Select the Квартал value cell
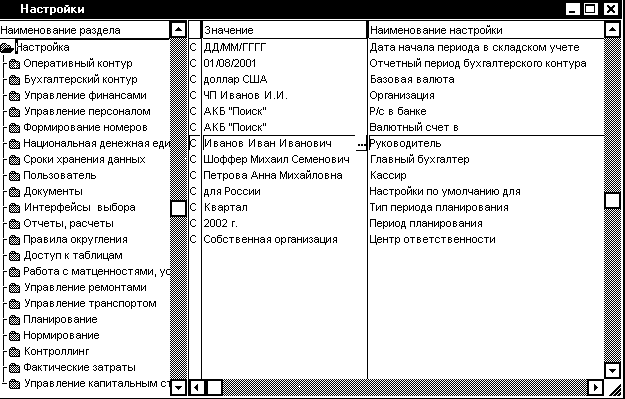This screenshot has width=625, height=399. pos(284,207)
